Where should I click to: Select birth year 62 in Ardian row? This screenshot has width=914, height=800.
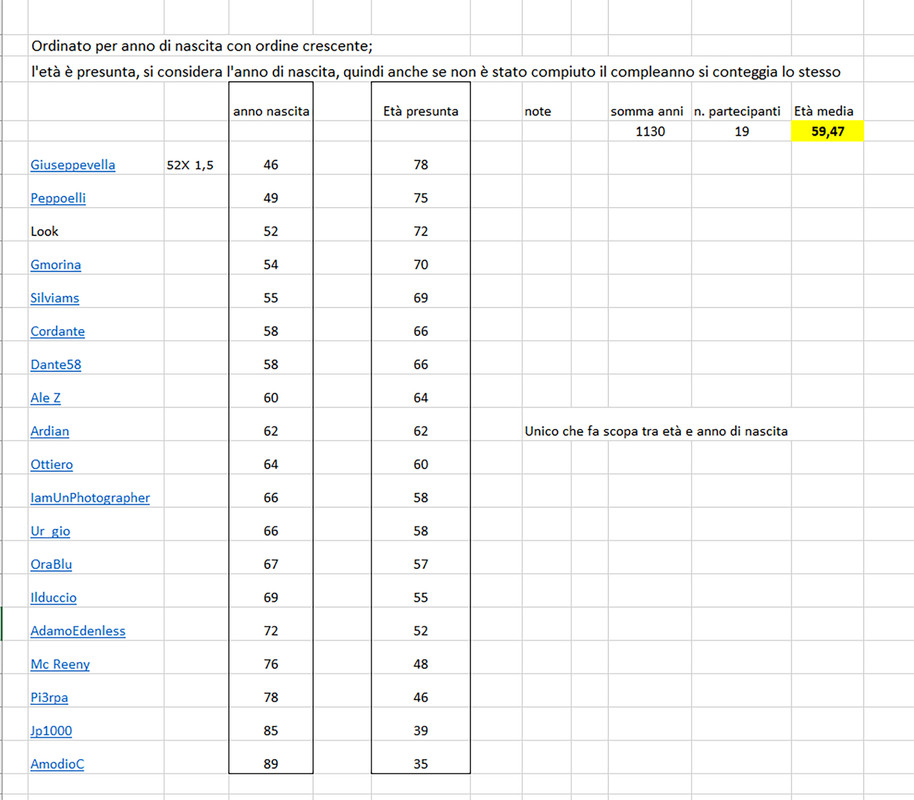pyautogui.click(x=270, y=431)
